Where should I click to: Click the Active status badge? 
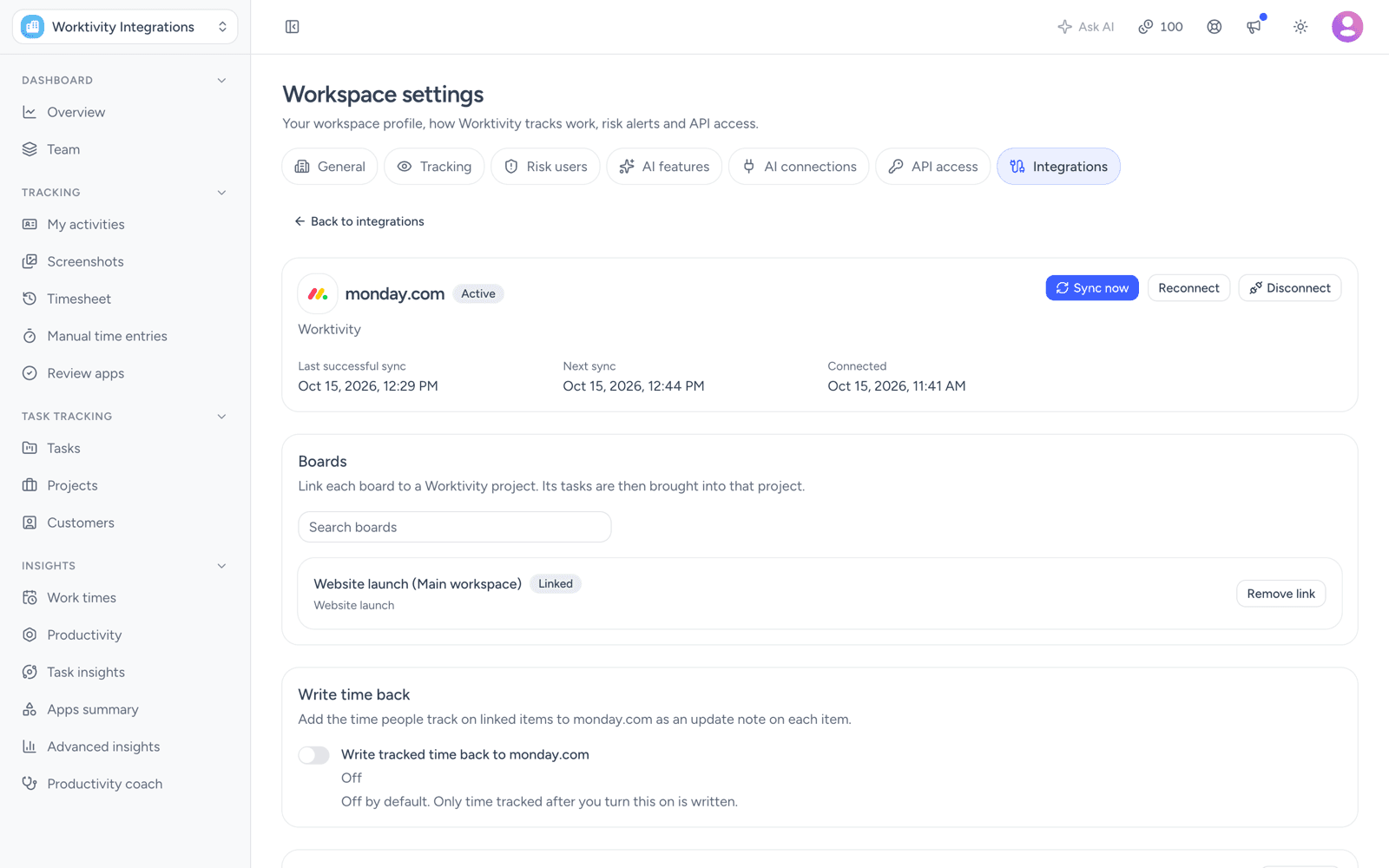478,293
